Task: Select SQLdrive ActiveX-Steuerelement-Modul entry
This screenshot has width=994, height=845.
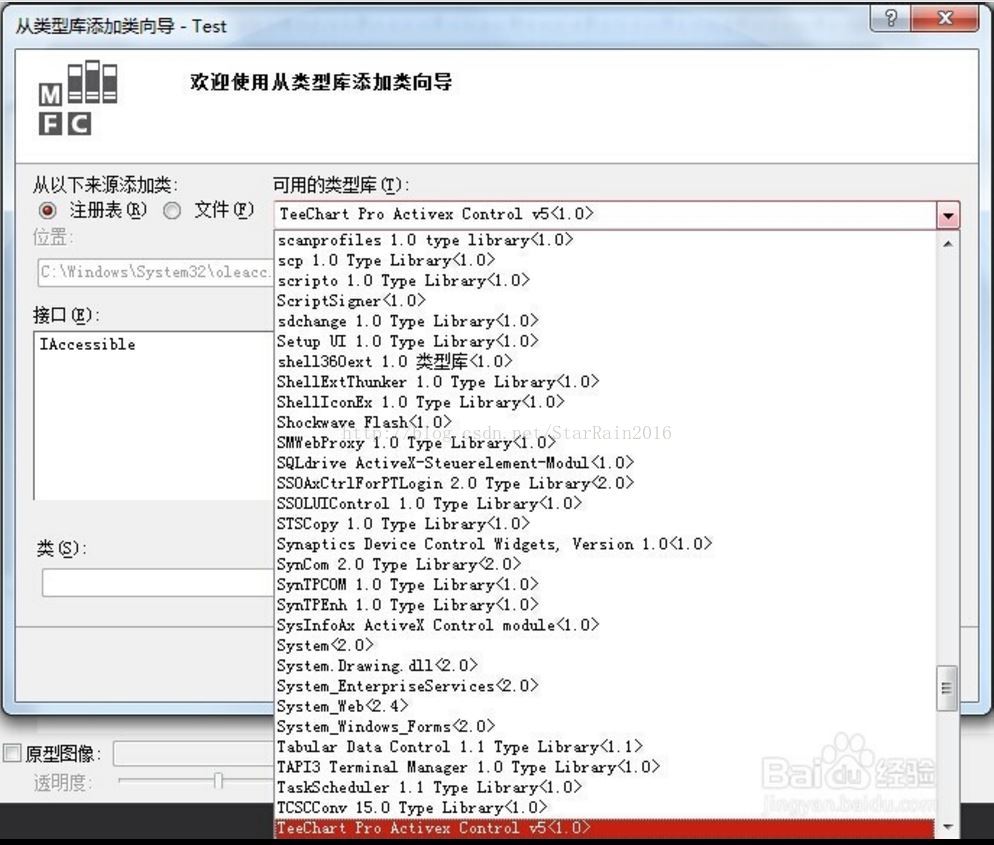Action: pyautogui.click(x=605, y=463)
